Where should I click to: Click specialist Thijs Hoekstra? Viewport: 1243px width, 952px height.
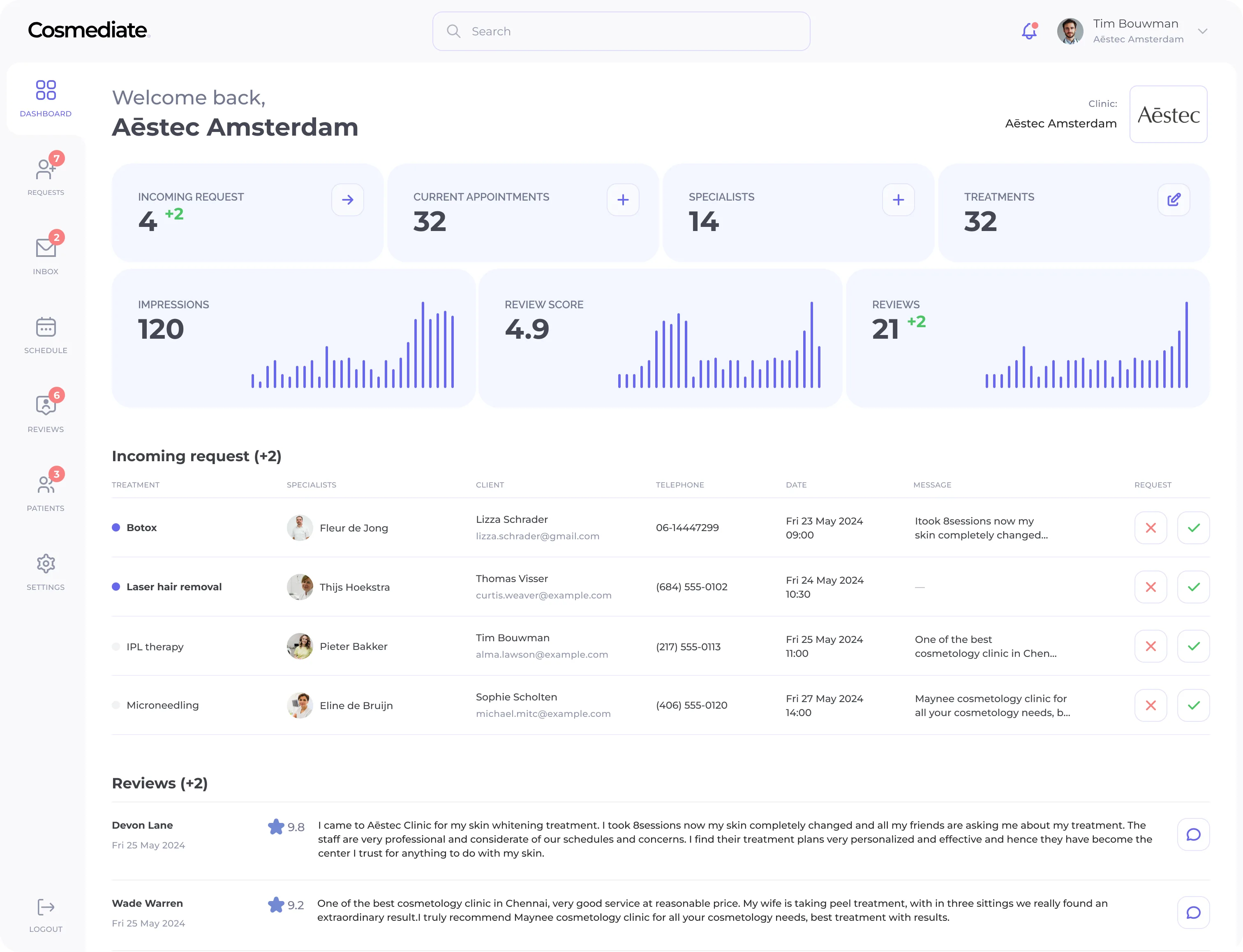coord(355,587)
